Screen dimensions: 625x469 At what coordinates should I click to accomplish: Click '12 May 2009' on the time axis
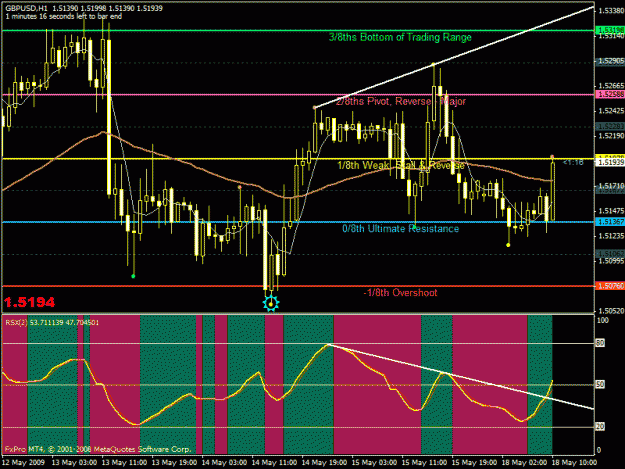point(24,463)
